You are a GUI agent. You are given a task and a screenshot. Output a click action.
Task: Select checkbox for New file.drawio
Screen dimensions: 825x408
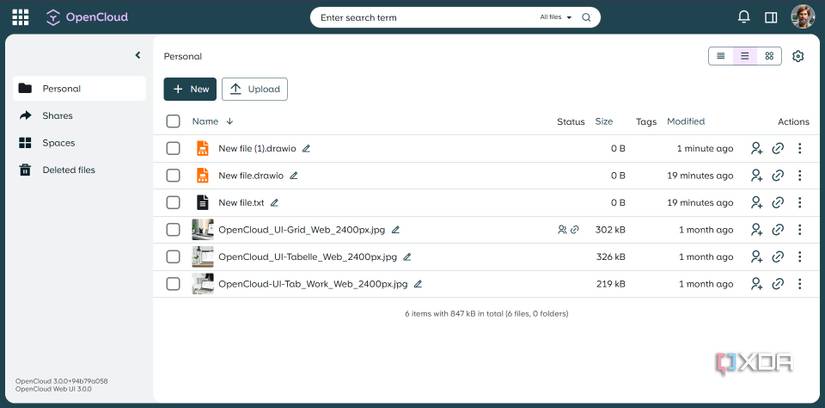(173, 176)
